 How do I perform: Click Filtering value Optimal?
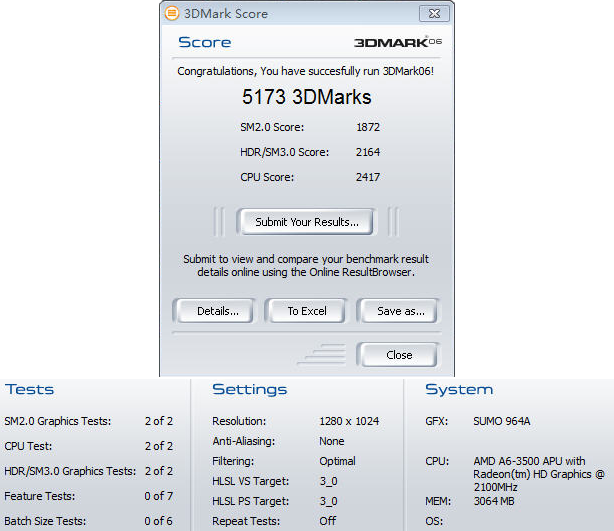coord(337,461)
